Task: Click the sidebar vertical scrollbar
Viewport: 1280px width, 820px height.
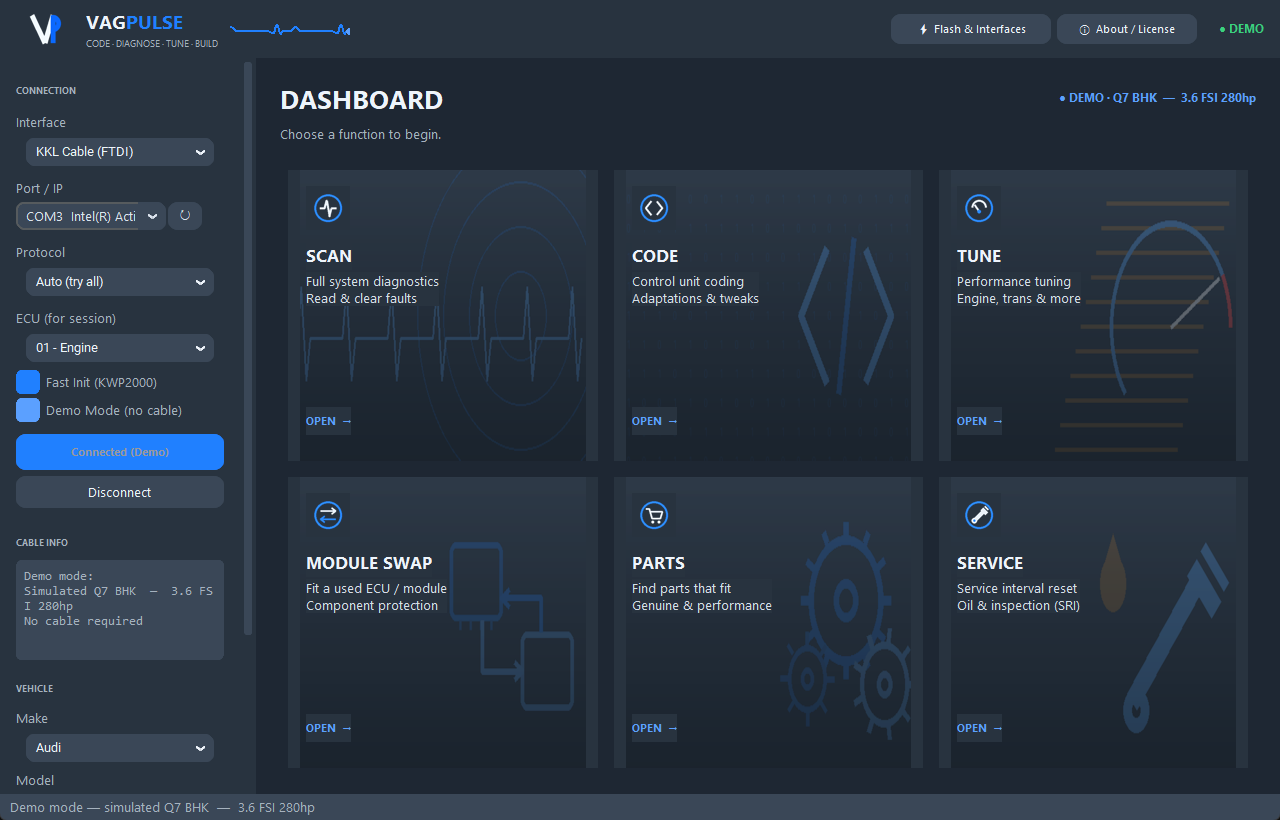Action: pos(248,348)
